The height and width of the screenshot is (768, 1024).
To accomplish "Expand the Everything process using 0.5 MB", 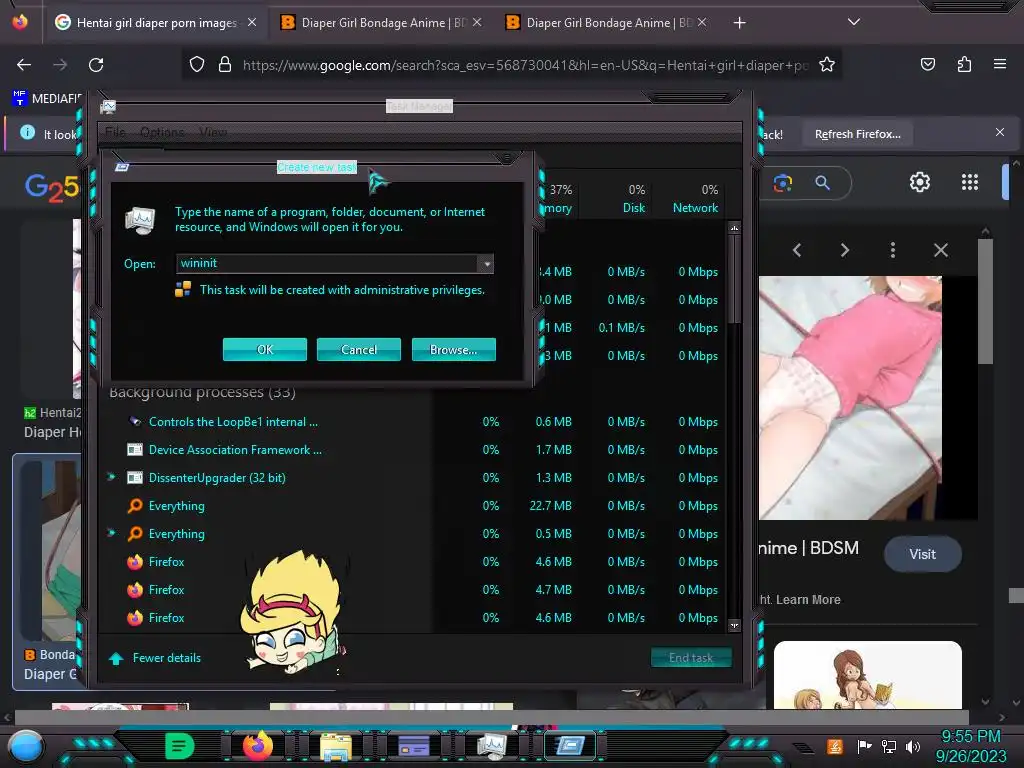I will pos(112,534).
